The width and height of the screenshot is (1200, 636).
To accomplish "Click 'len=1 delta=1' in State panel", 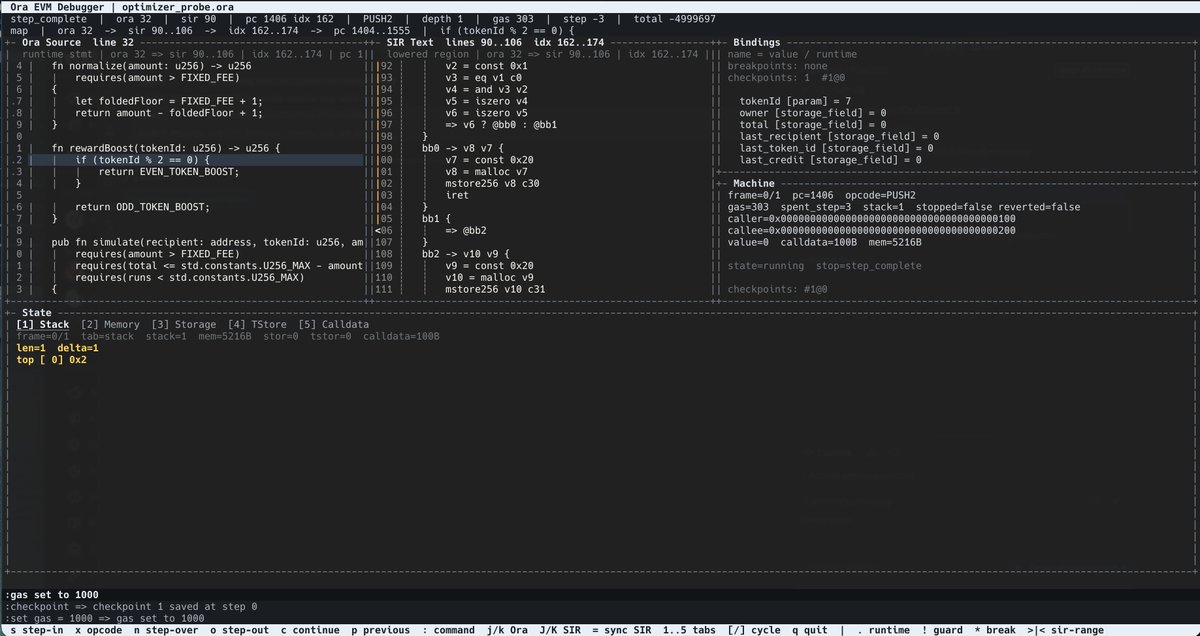I will [x=58, y=348].
